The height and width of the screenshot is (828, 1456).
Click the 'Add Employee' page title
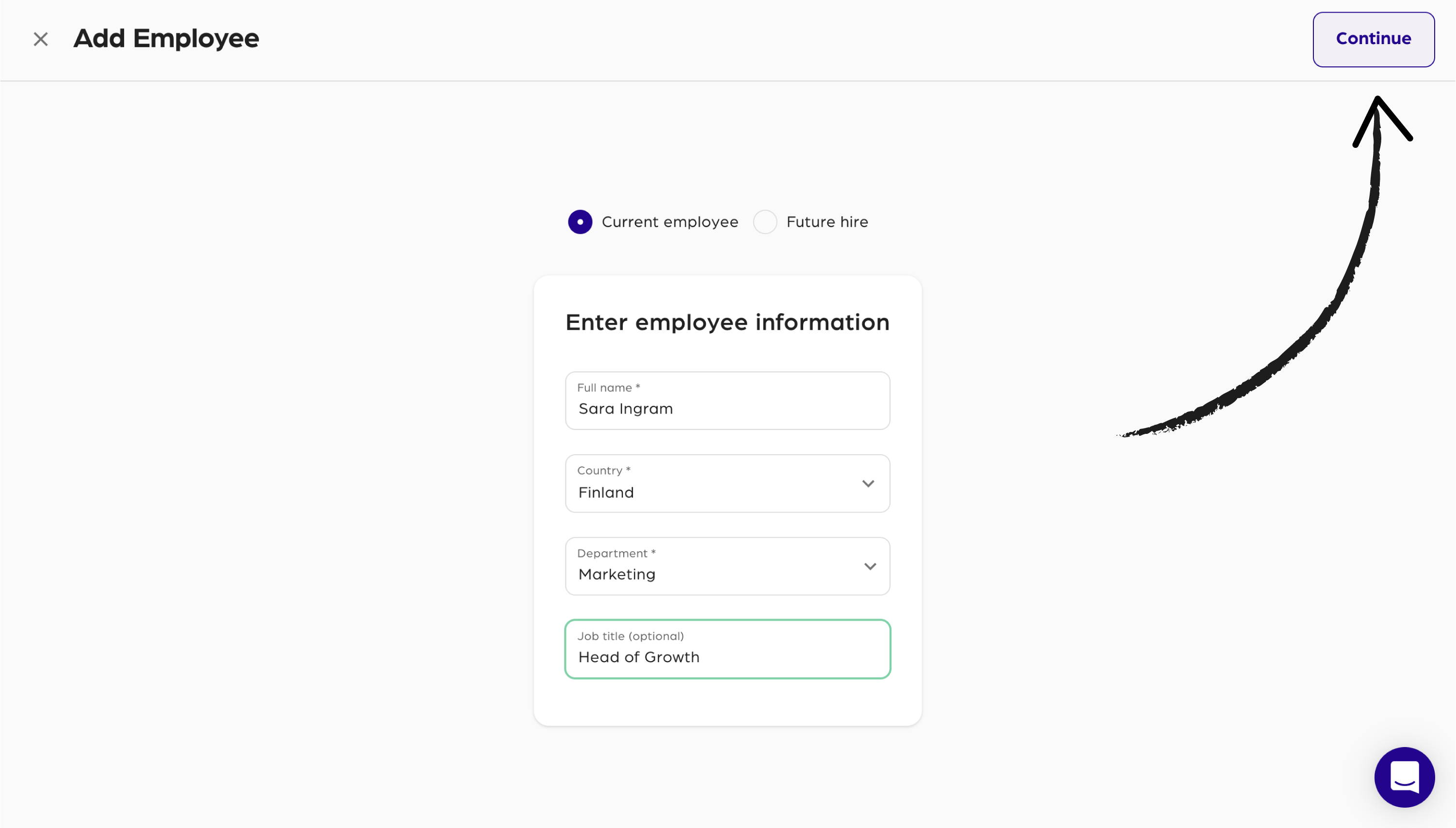[x=166, y=39]
